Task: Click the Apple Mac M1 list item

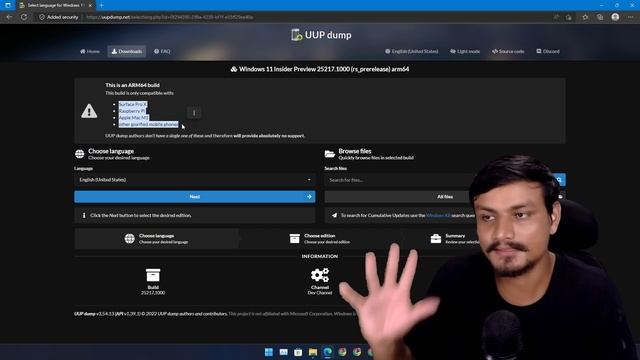Action: pos(133,118)
